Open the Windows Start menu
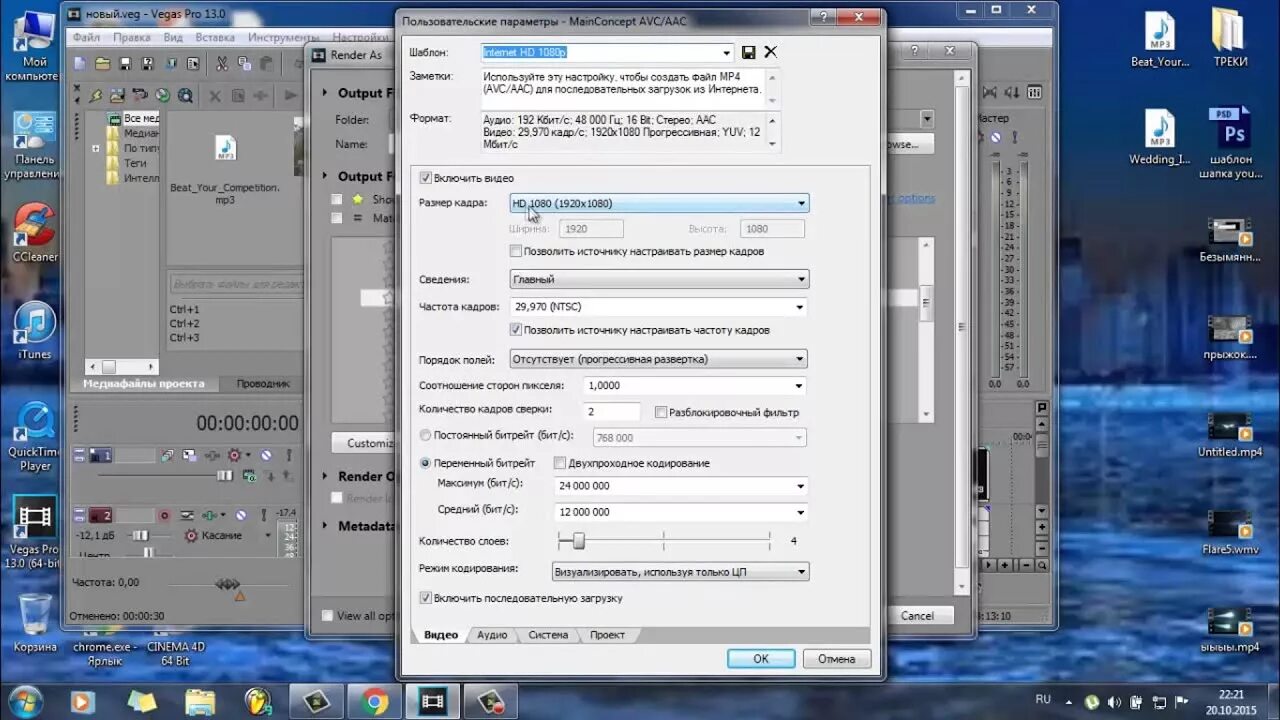This screenshot has height=720, width=1280. 25,700
